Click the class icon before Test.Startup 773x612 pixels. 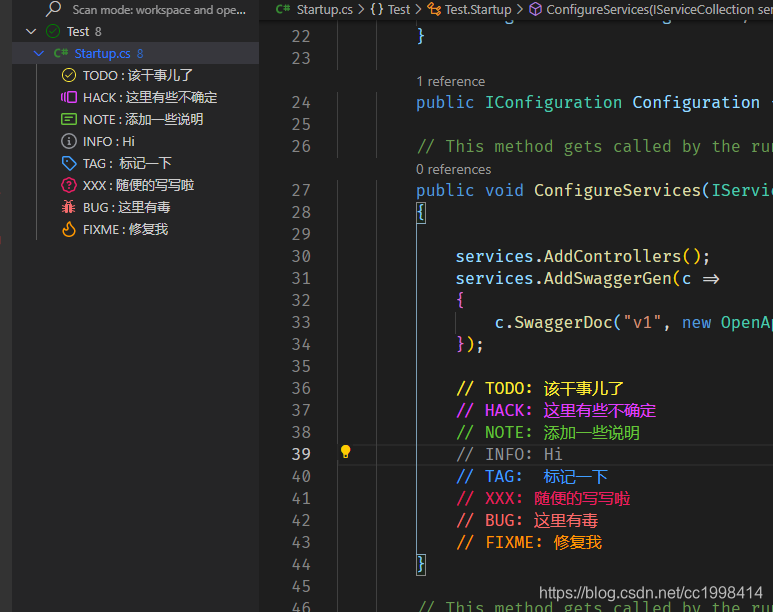[x=434, y=9]
